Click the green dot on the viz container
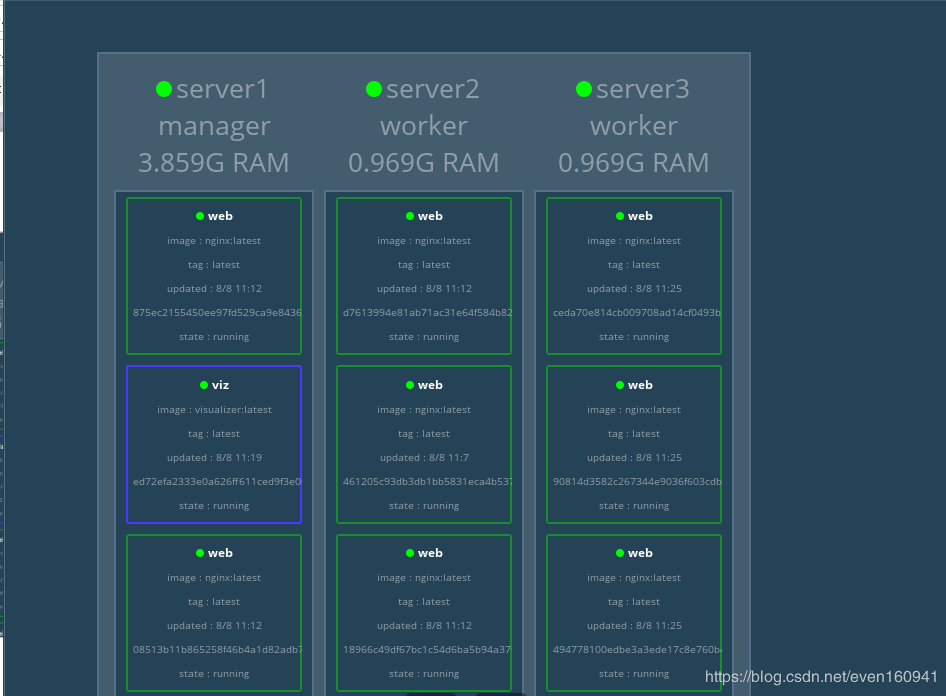 204,385
